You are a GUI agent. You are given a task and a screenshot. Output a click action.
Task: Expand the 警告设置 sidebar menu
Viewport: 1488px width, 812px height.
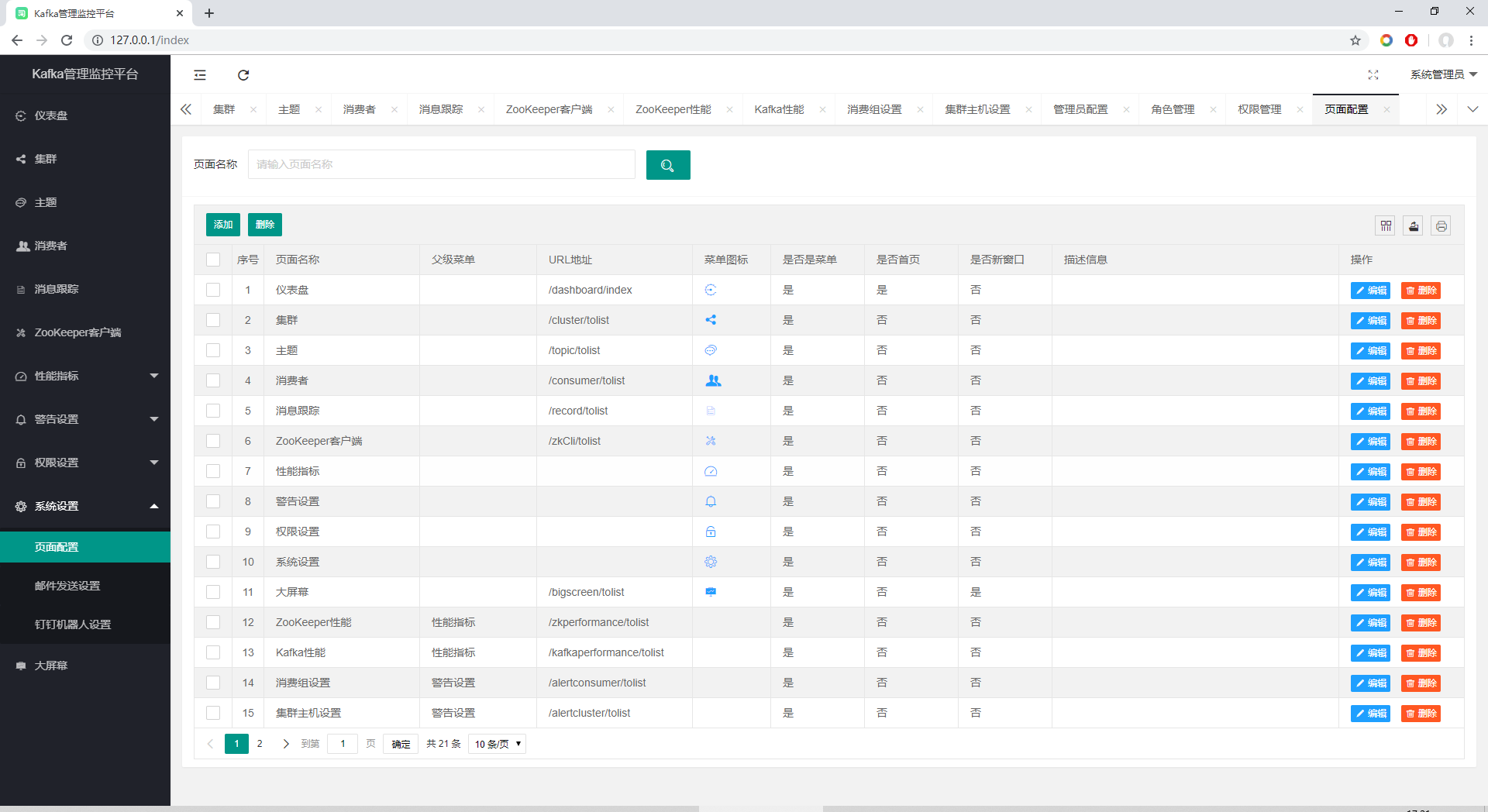(x=85, y=419)
